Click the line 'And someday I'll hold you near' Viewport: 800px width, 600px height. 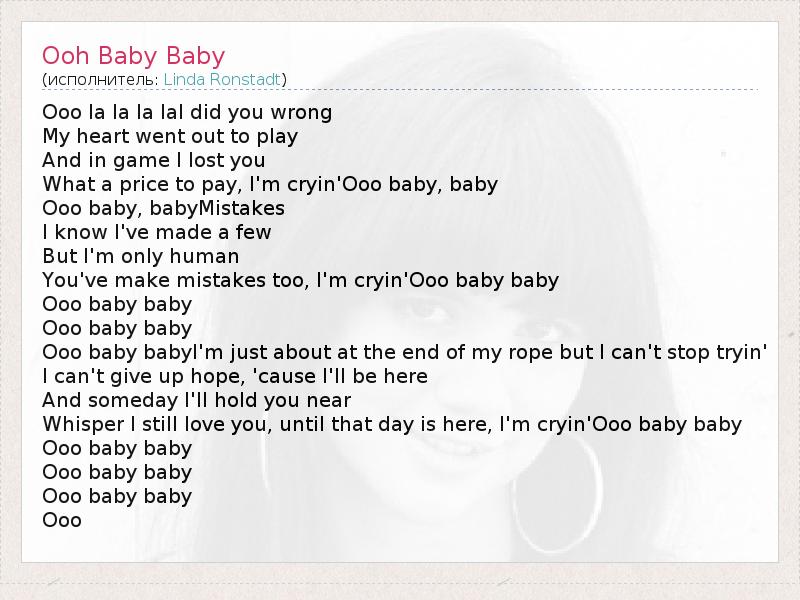coord(196,400)
